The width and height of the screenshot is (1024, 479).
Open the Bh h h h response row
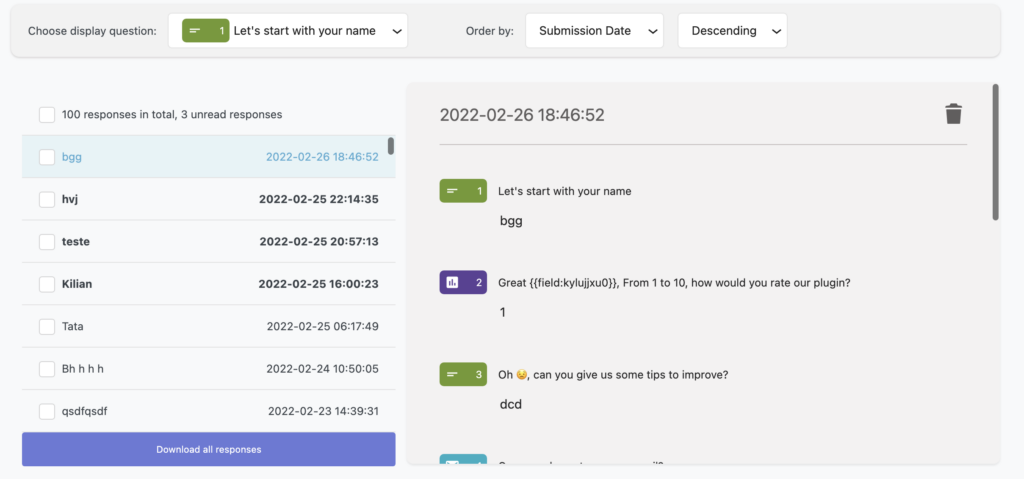click(208, 369)
